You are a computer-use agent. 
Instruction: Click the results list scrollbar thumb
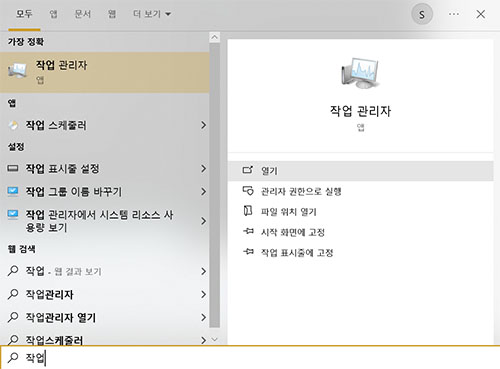(x=215, y=185)
